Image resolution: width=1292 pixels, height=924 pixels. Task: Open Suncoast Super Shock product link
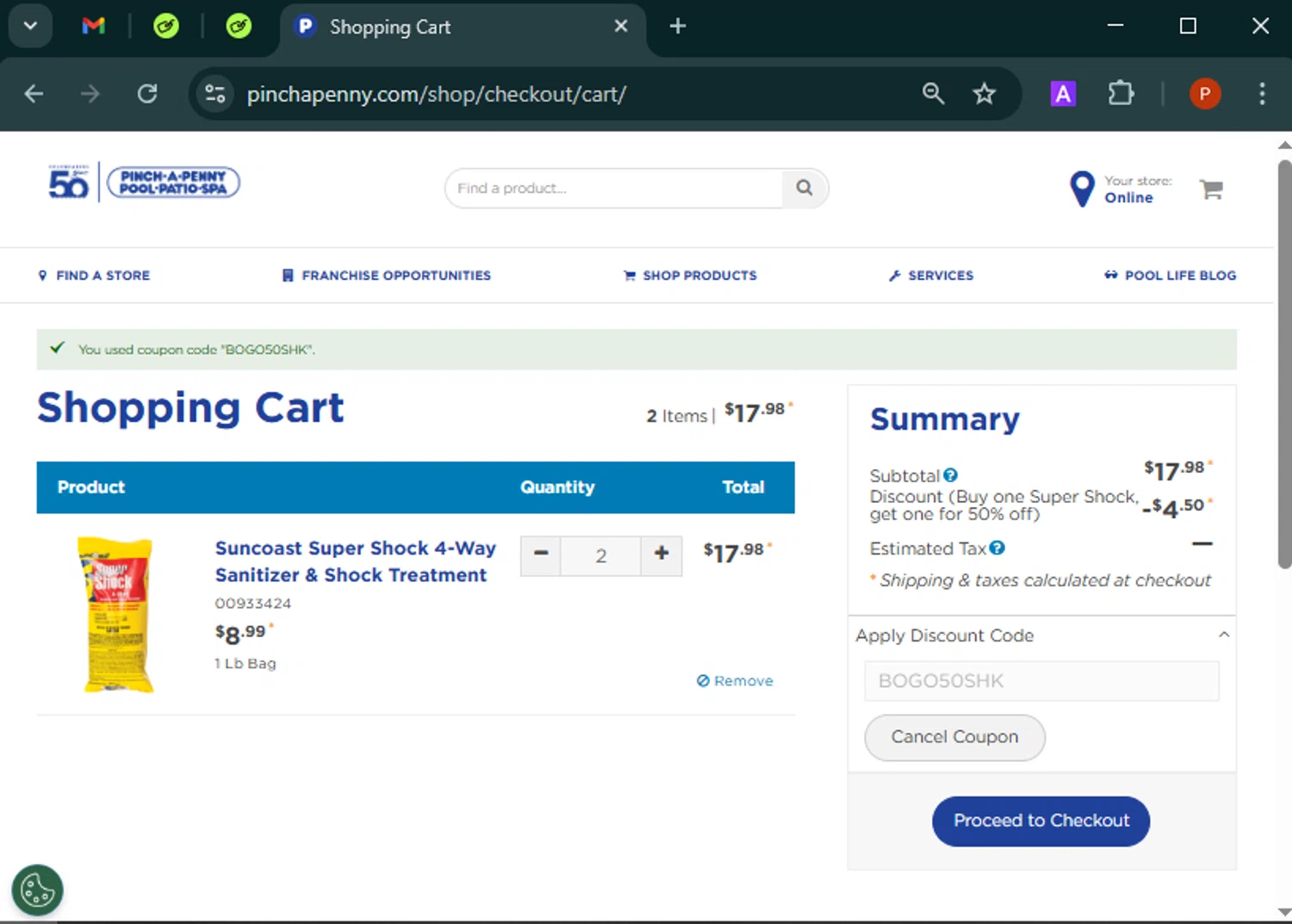point(355,561)
